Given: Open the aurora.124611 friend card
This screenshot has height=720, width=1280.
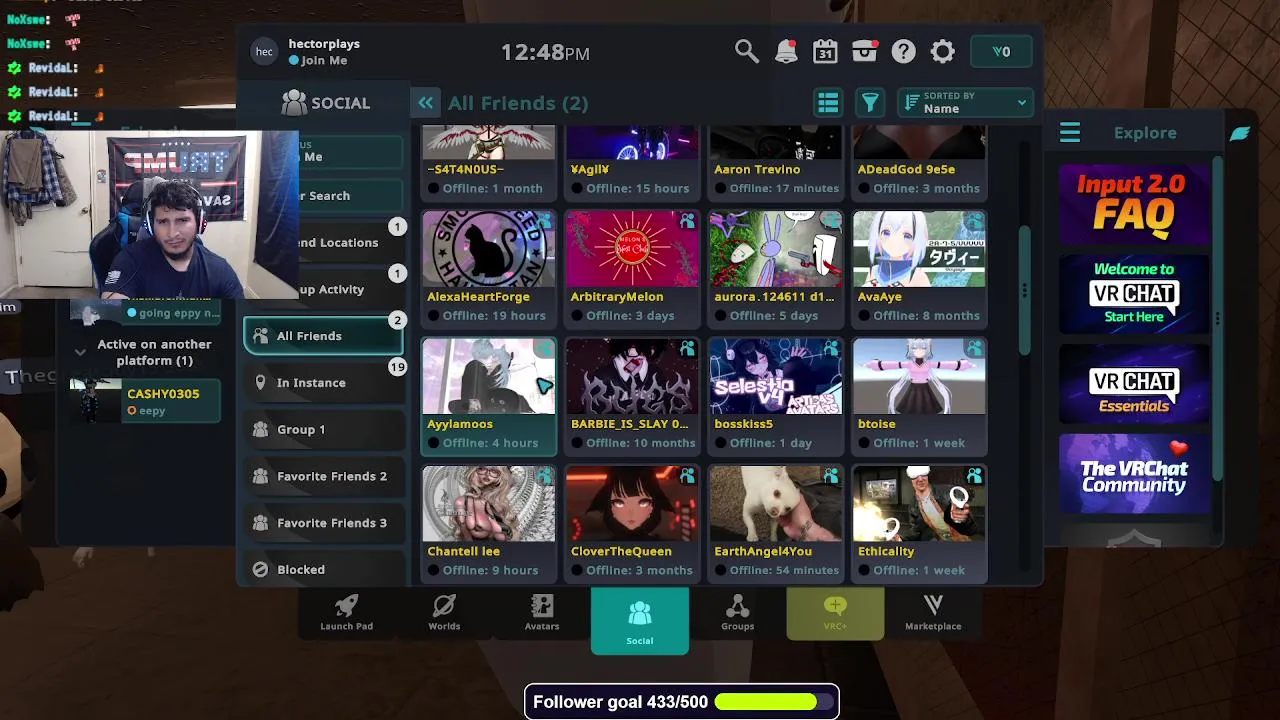Looking at the screenshot, I should pos(776,269).
